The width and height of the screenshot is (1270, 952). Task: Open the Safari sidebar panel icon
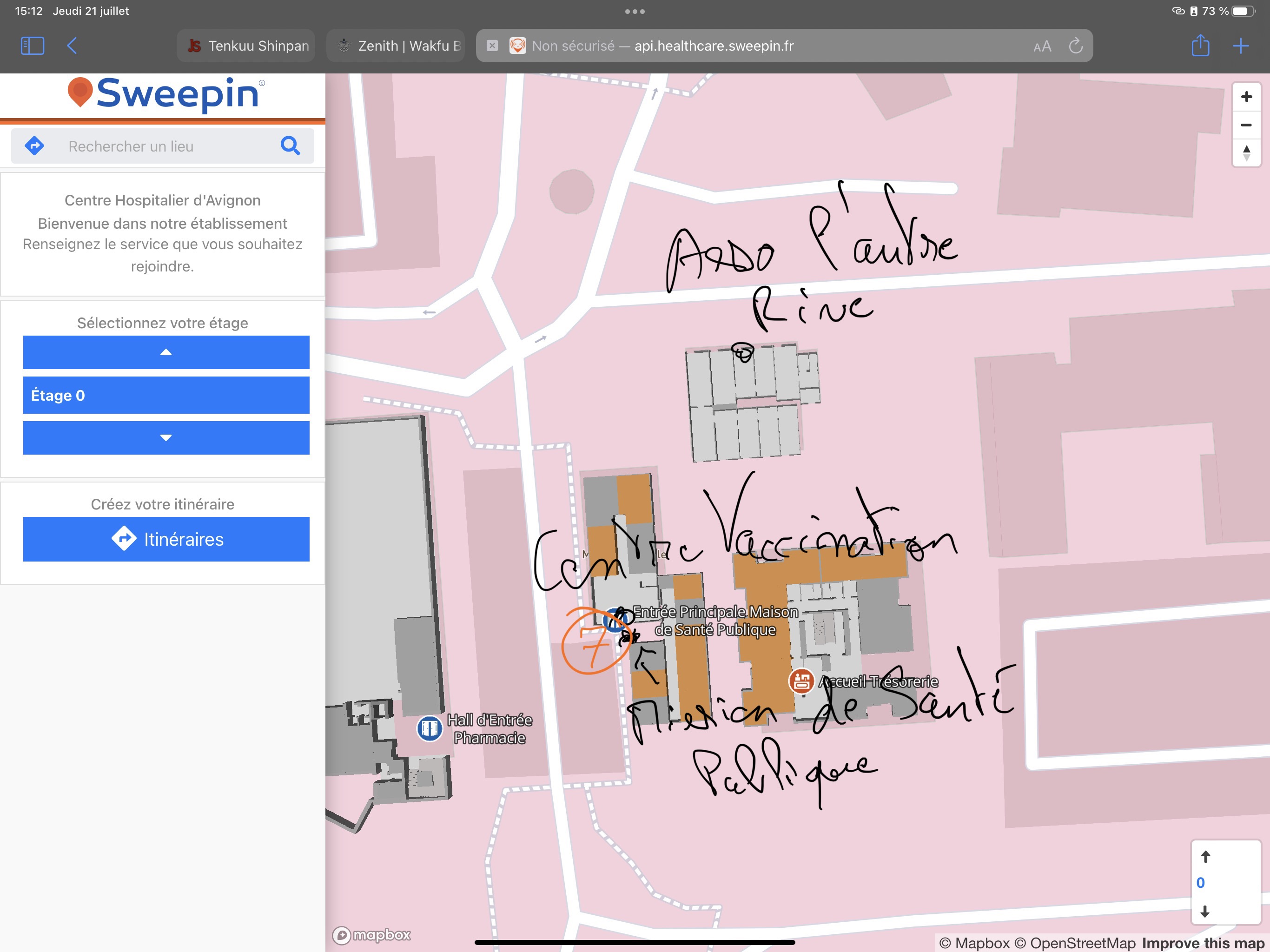pos(32,46)
